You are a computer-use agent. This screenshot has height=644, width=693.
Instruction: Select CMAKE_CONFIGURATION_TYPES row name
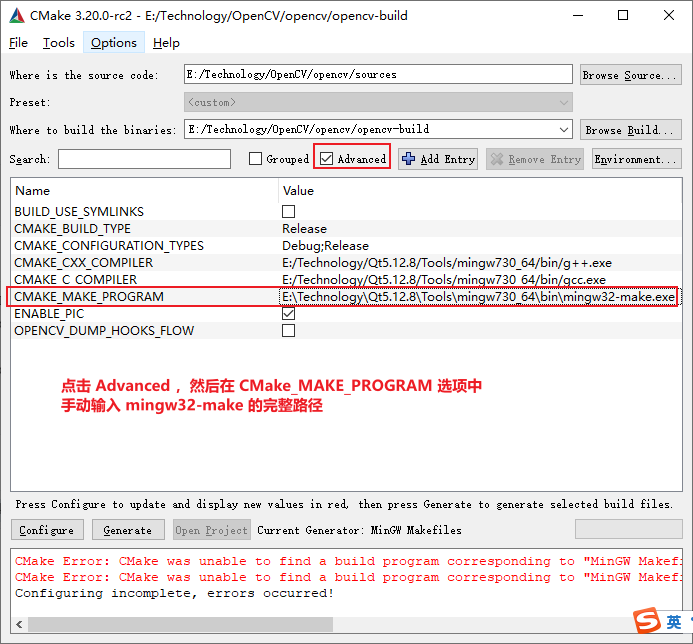[109, 246]
